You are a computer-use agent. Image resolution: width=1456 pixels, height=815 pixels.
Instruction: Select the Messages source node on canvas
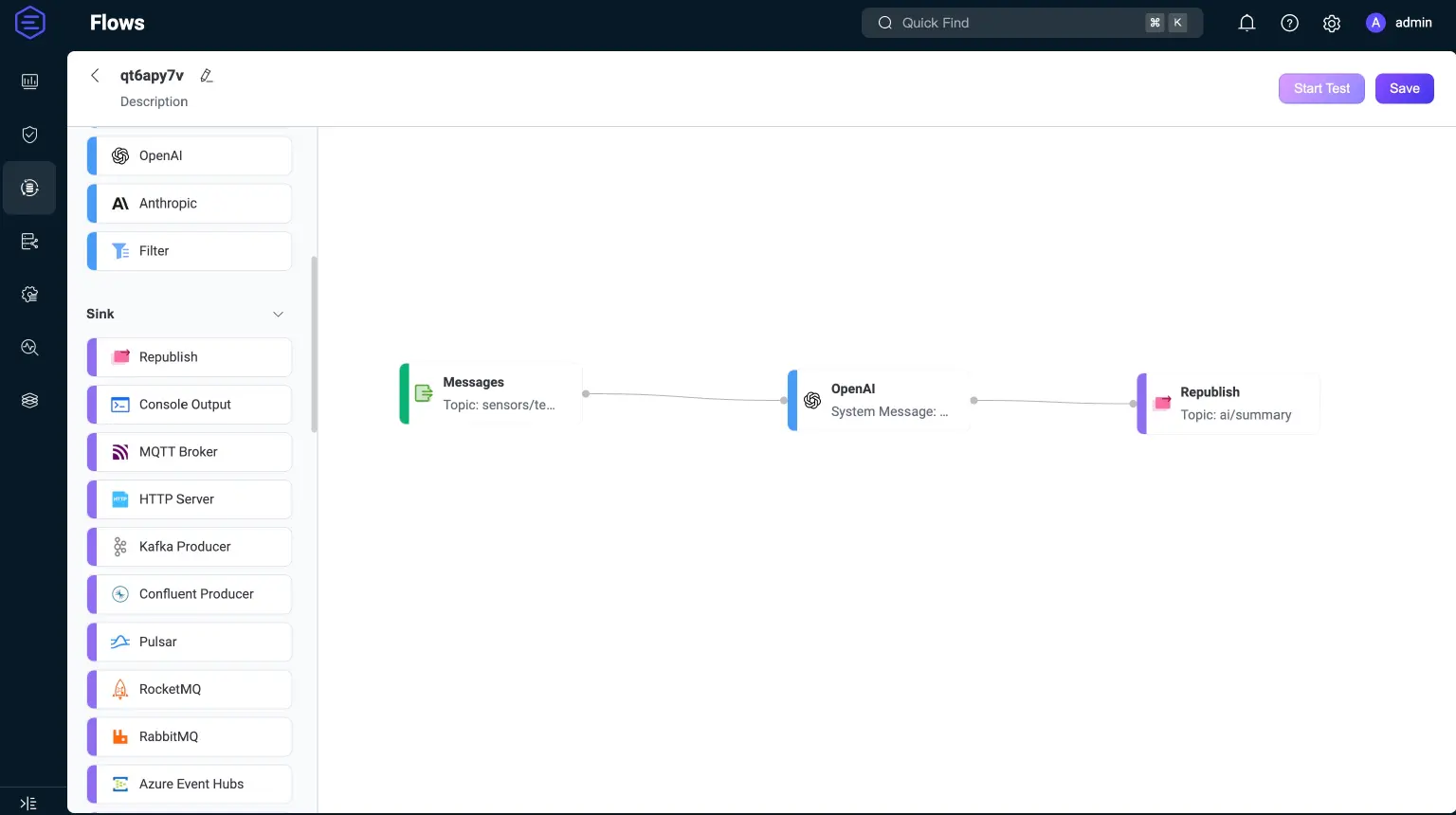click(x=491, y=393)
